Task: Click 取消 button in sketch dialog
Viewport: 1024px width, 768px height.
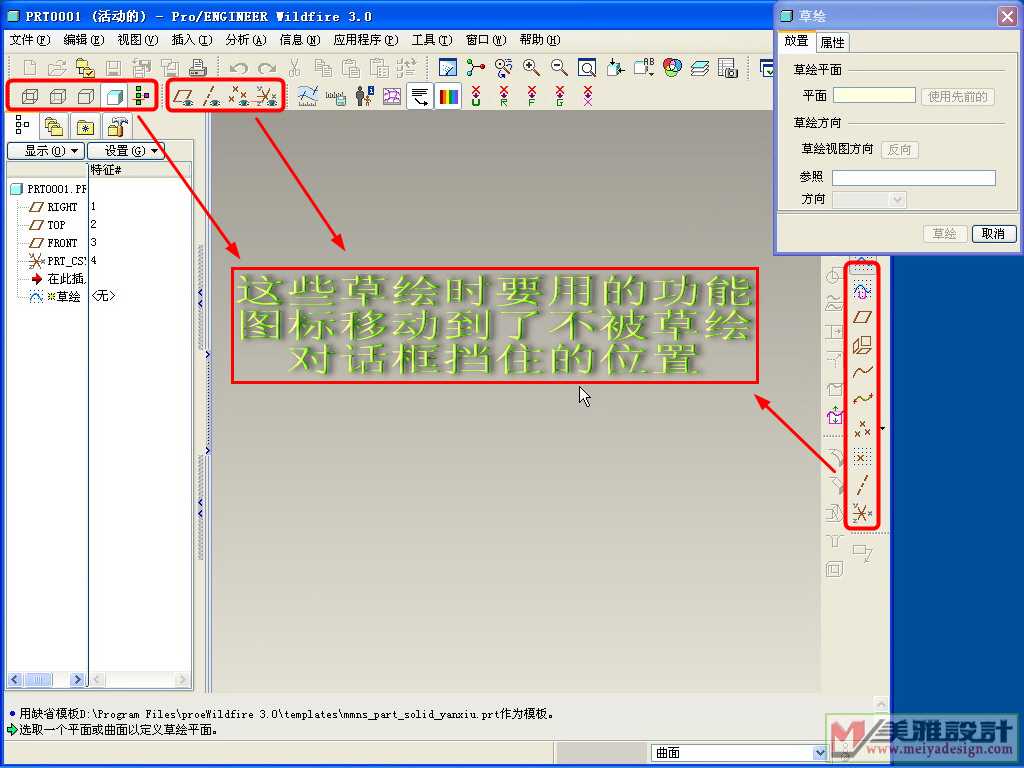Action: 993,234
